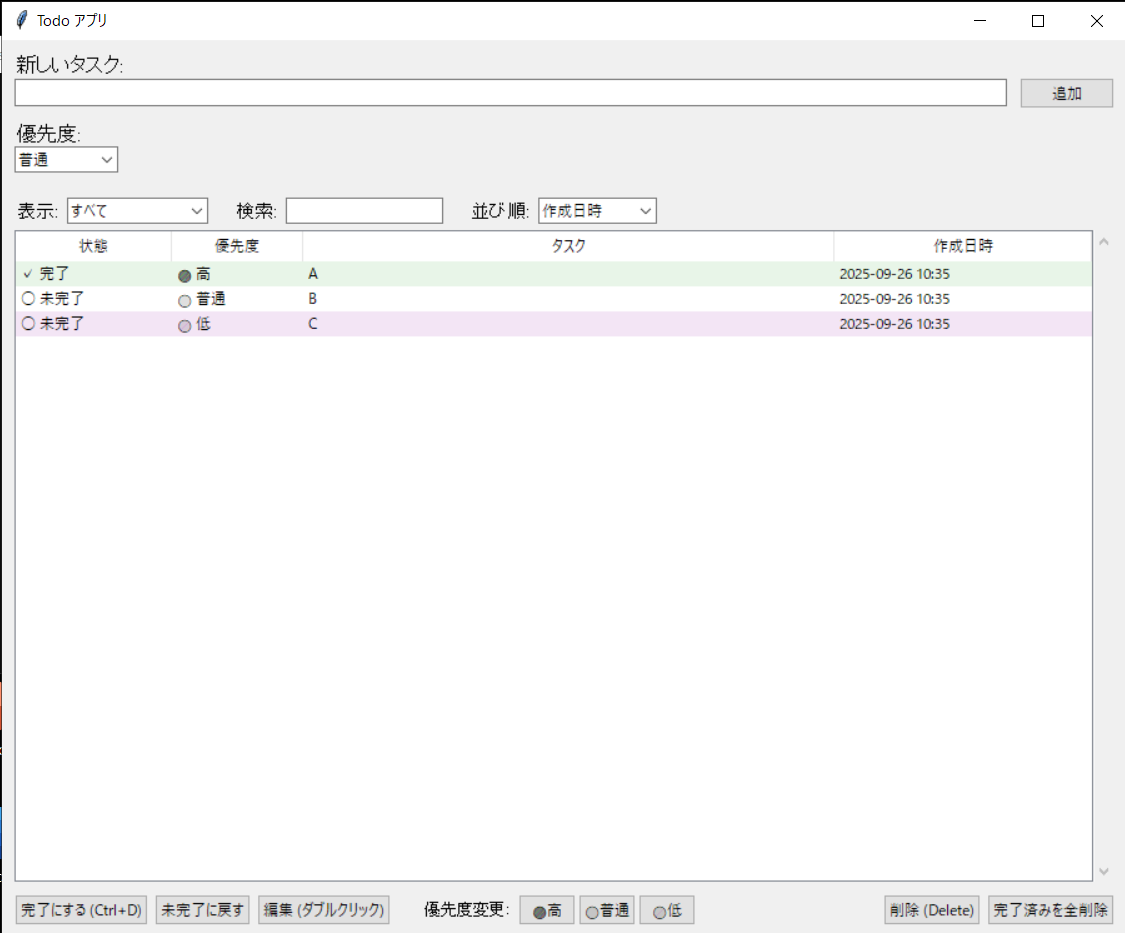Click the 検索 search field
The image size is (1125, 933).
click(x=364, y=210)
